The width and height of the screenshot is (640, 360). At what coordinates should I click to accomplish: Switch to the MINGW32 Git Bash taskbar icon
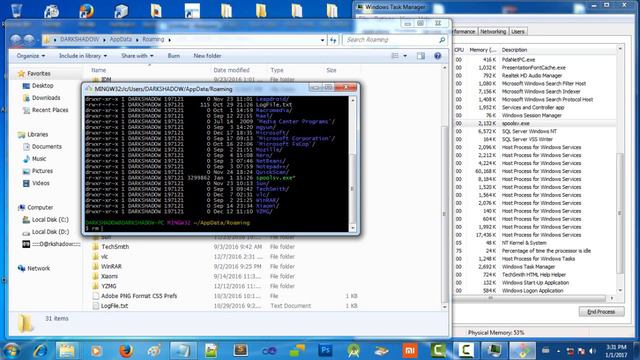(x=522, y=351)
